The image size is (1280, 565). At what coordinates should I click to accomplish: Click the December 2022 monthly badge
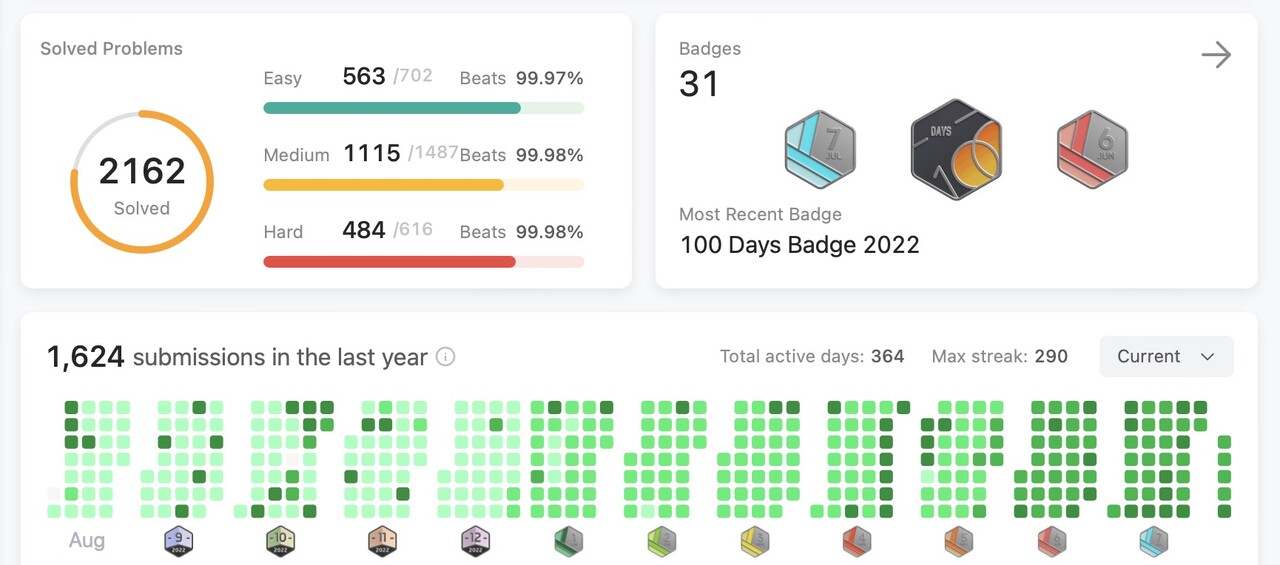tap(475, 542)
